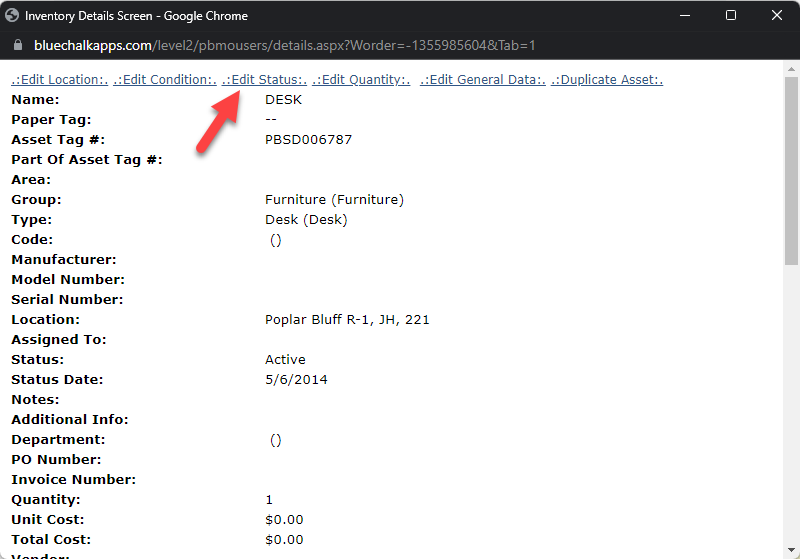
Task: Click the Group value Furniture (Furniture)
Action: (x=335, y=199)
